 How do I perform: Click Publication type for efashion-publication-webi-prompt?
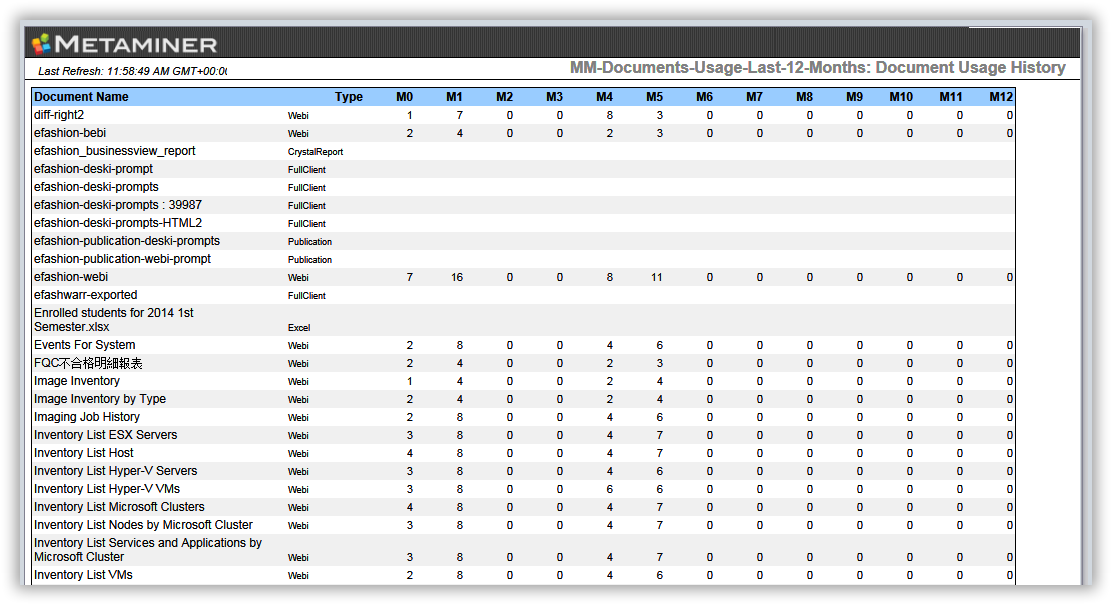310,260
